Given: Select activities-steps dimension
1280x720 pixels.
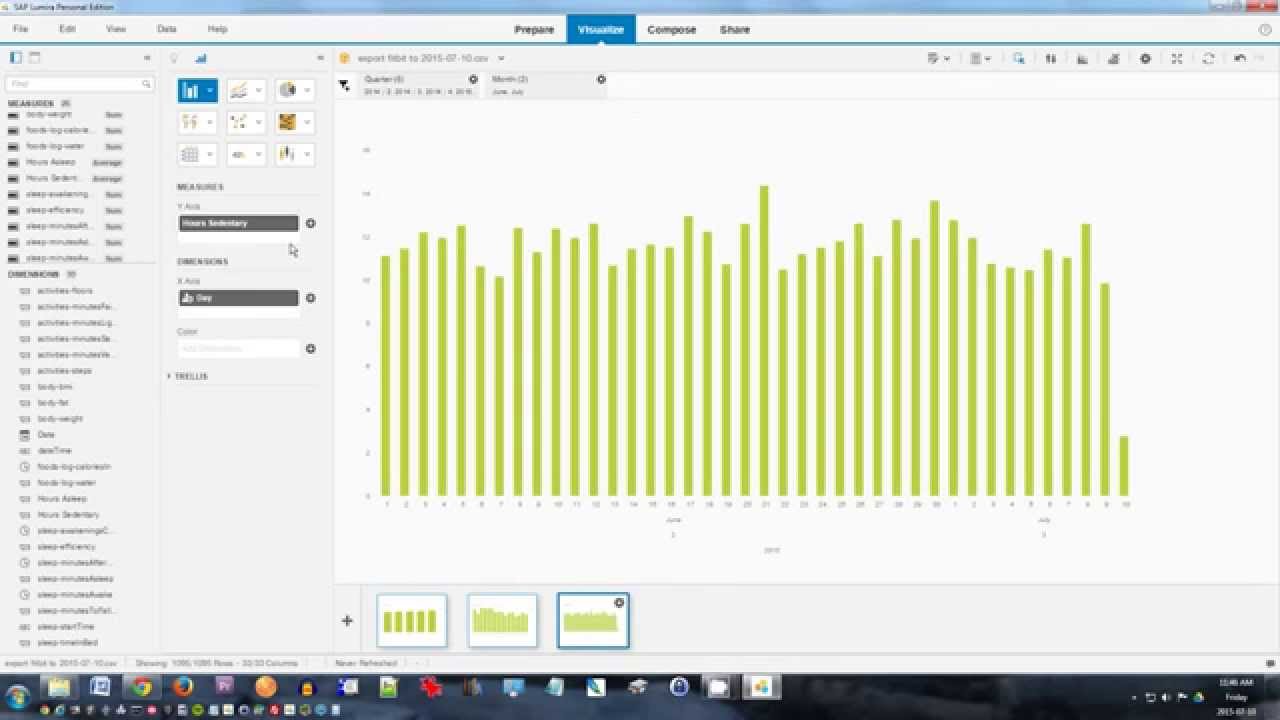Looking at the screenshot, I should (64, 371).
